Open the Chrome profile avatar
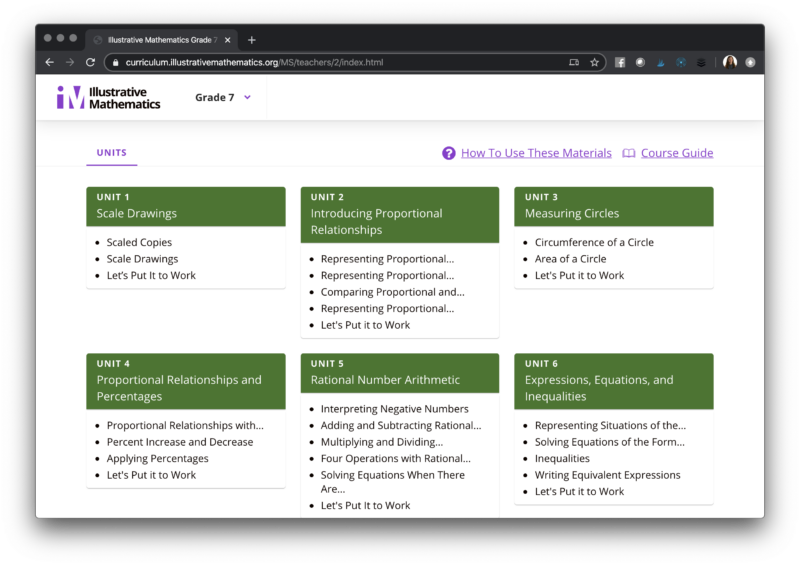The width and height of the screenshot is (800, 565). [730, 62]
